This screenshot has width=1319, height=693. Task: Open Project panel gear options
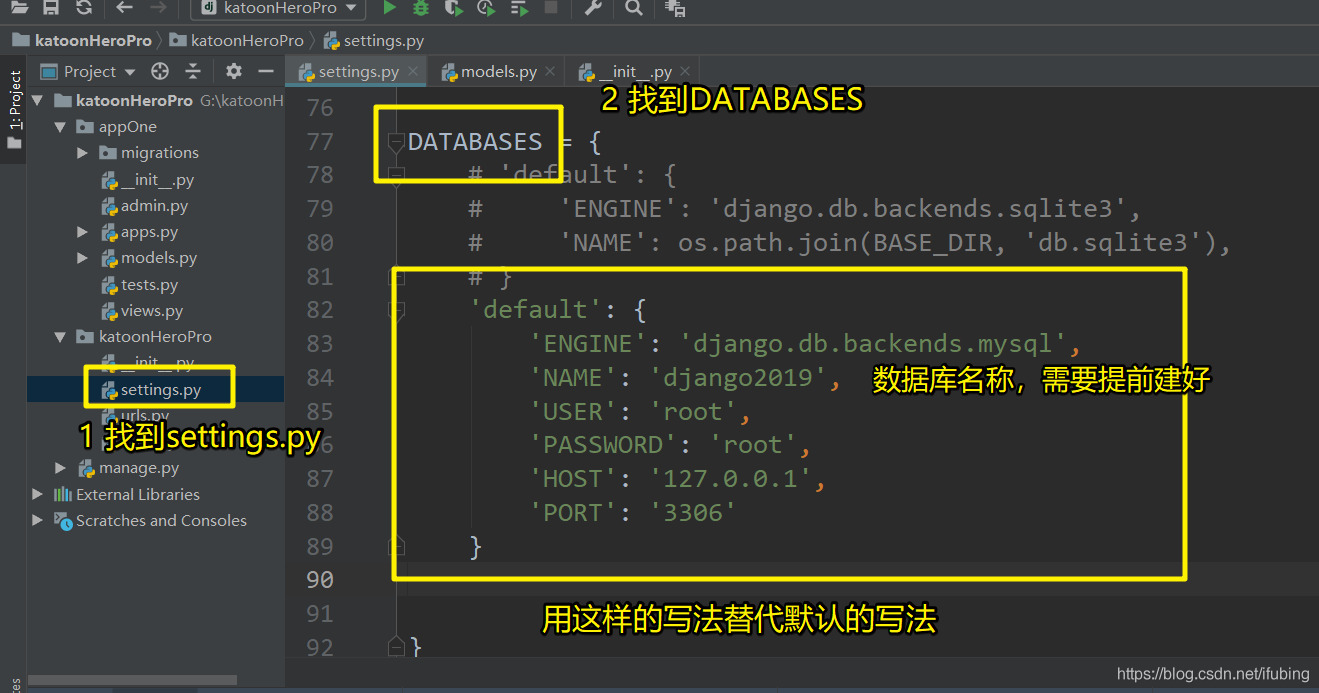pos(234,71)
